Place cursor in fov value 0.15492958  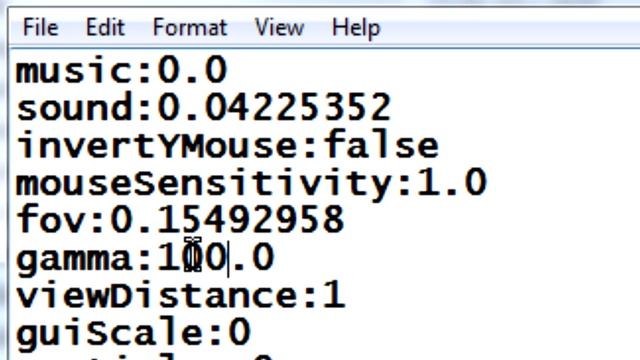pos(227,219)
